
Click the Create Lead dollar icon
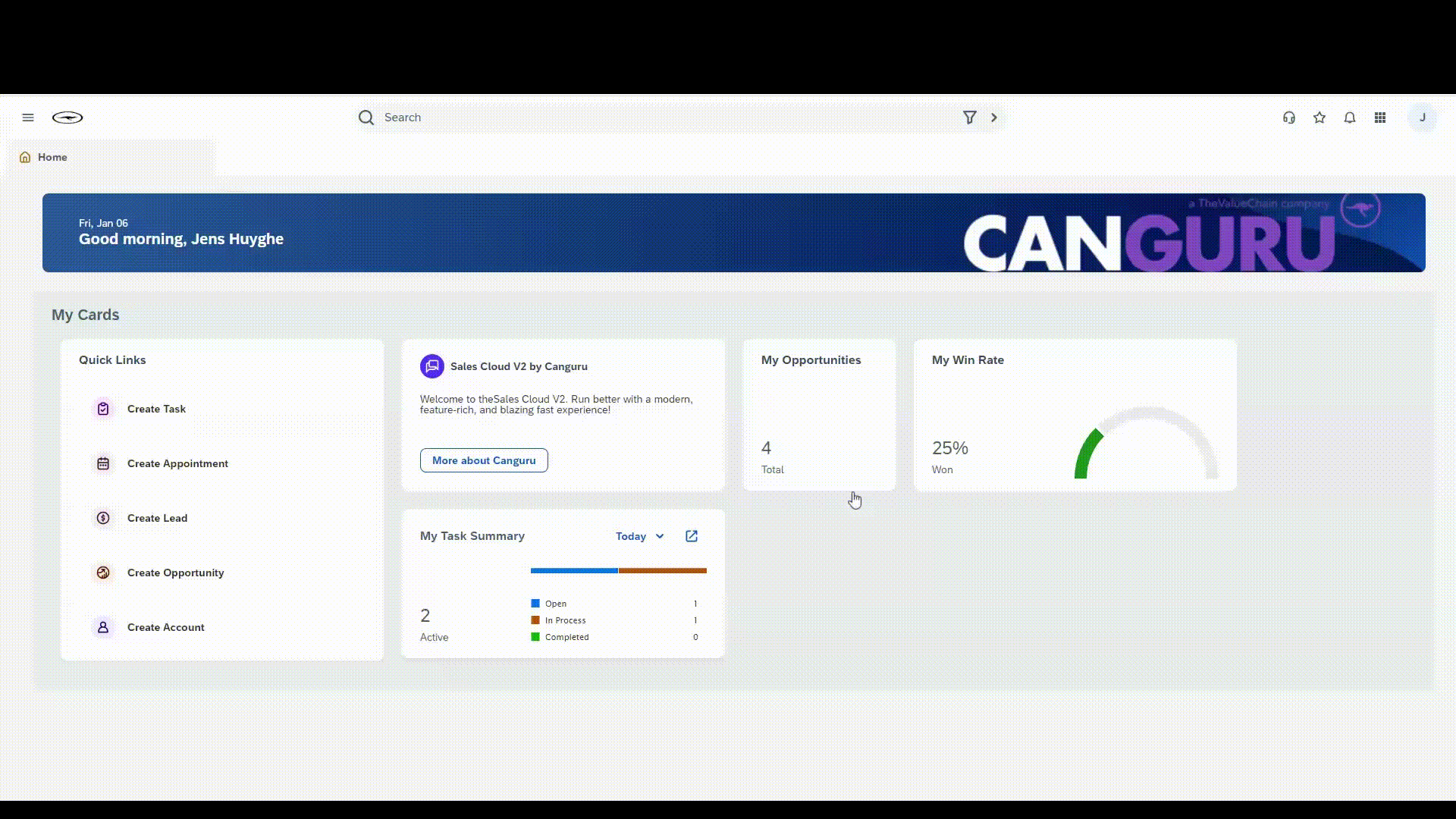[x=103, y=518]
